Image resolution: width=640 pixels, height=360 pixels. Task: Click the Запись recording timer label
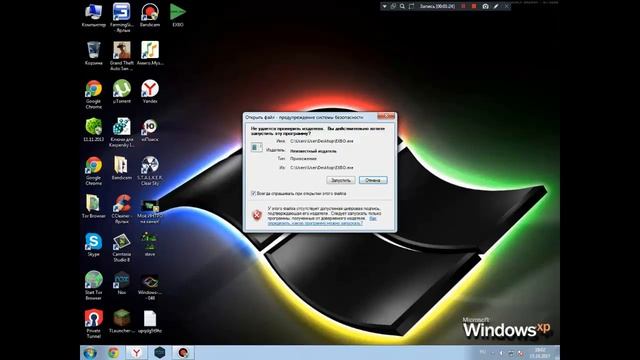click(x=437, y=7)
